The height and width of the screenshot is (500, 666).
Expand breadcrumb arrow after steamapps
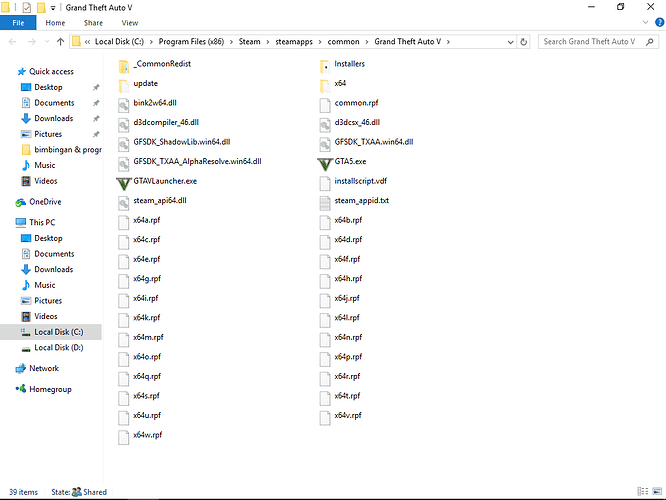coord(320,42)
